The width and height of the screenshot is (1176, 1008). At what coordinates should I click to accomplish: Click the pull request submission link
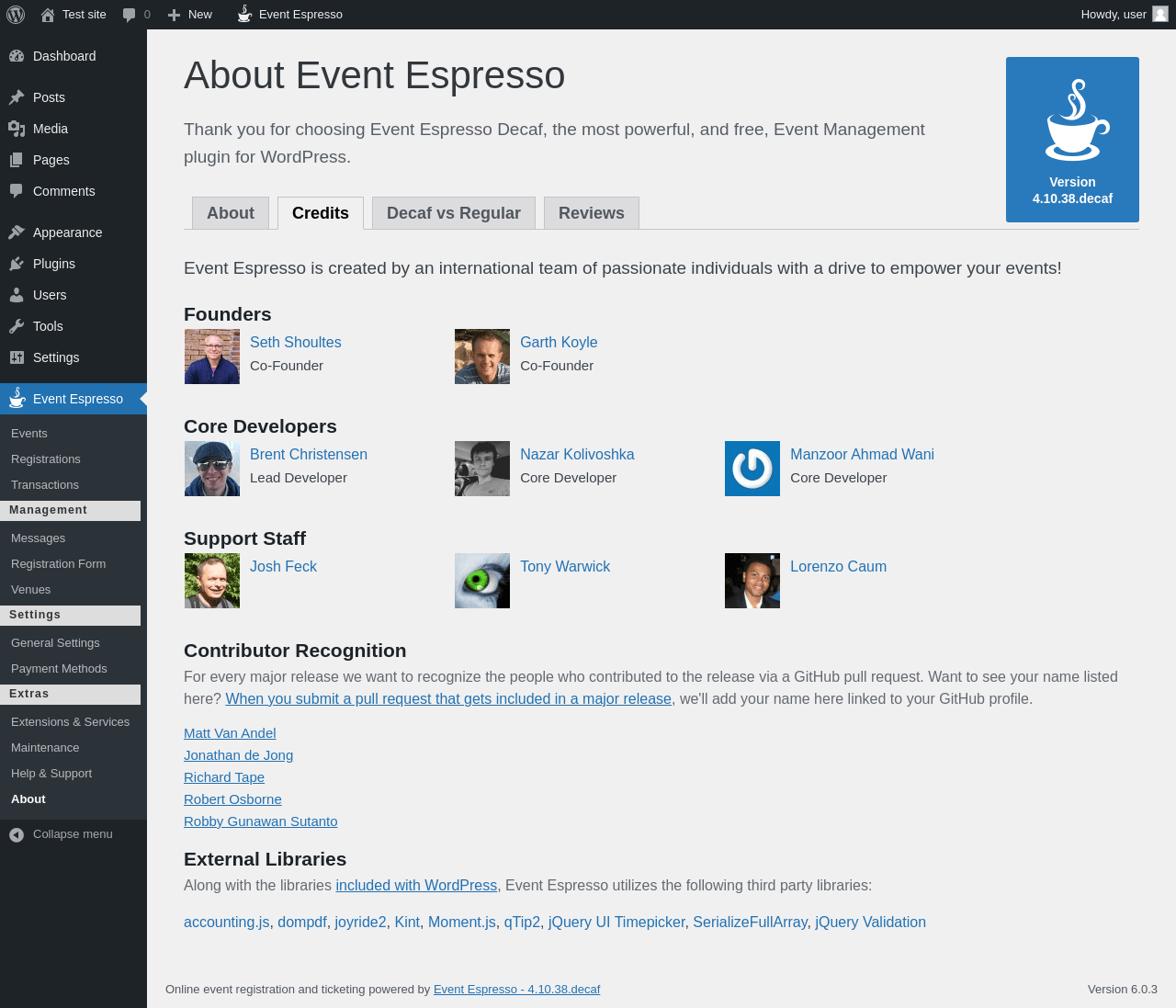tap(448, 699)
